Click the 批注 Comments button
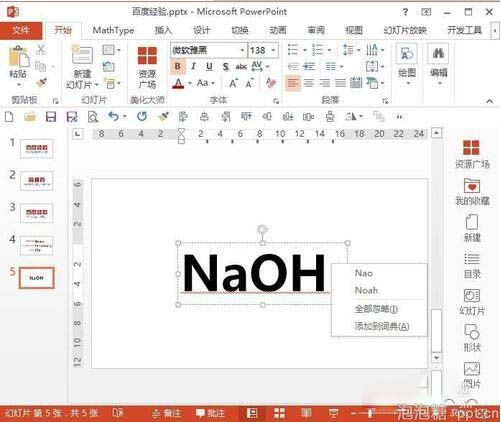The width and height of the screenshot is (501, 422). pyautogui.click(x=211, y=413)
